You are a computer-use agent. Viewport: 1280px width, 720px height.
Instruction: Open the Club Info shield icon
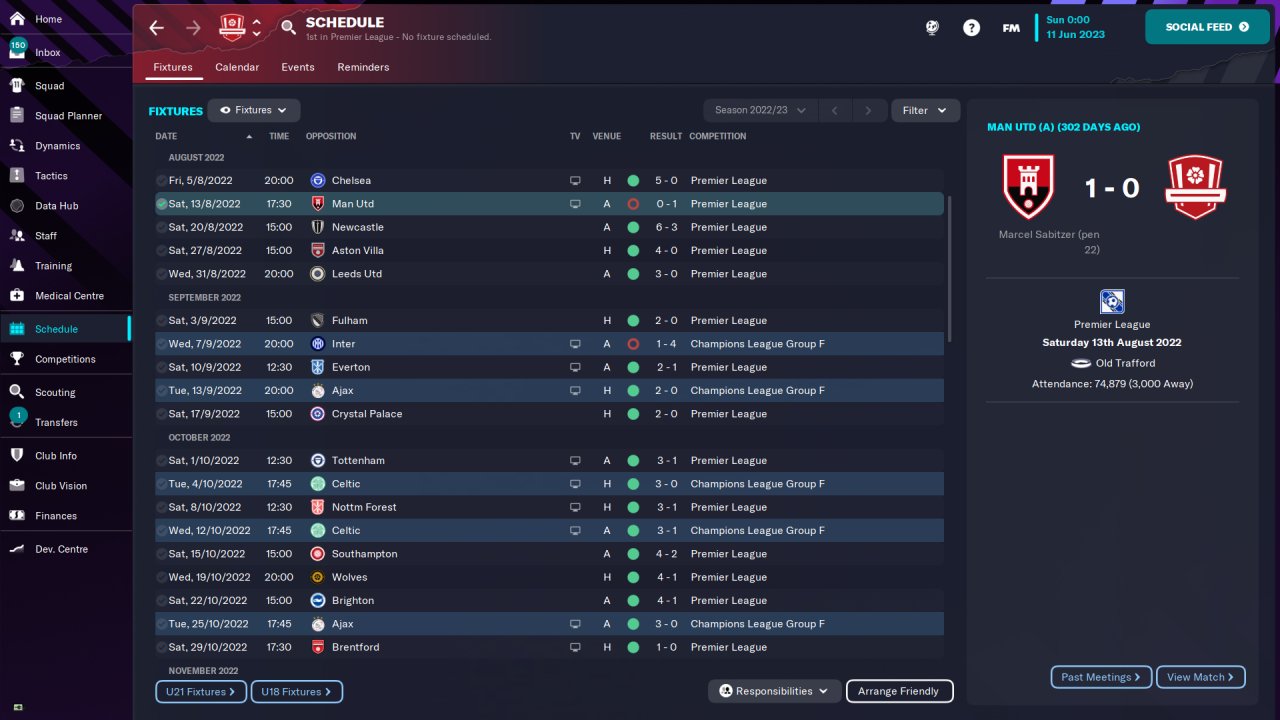17,456
